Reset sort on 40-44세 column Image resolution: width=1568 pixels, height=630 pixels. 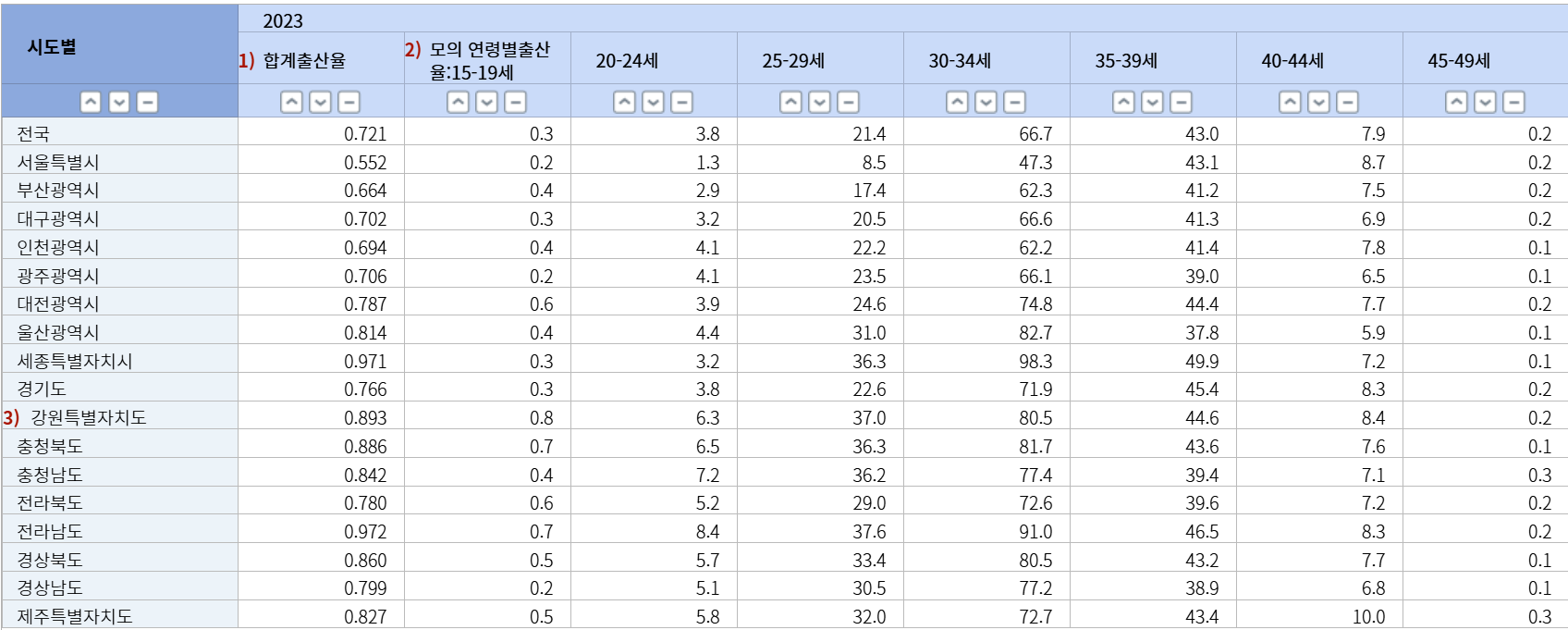click(x=1347, y=102)
